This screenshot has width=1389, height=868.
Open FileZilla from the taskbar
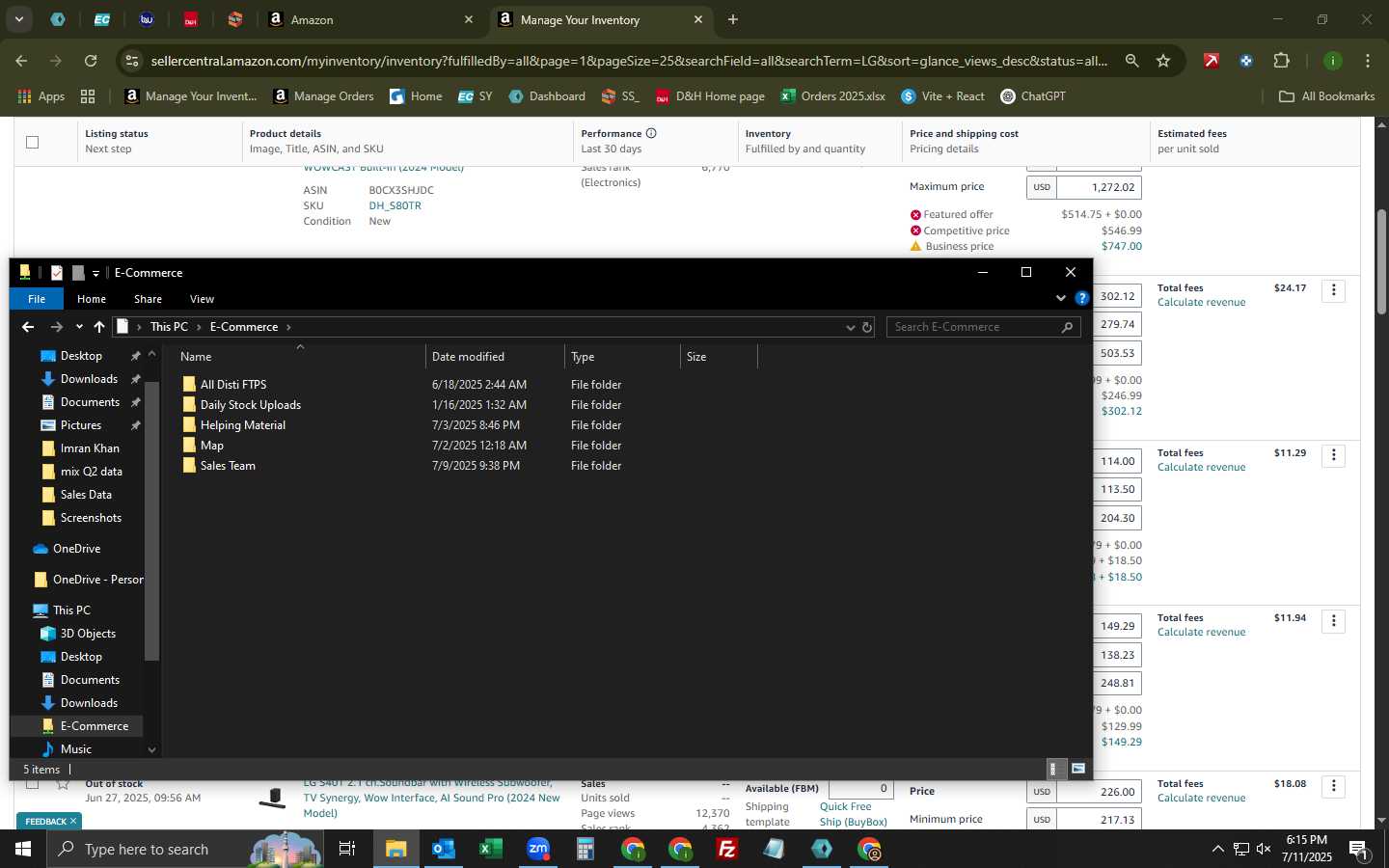[727, 849]
